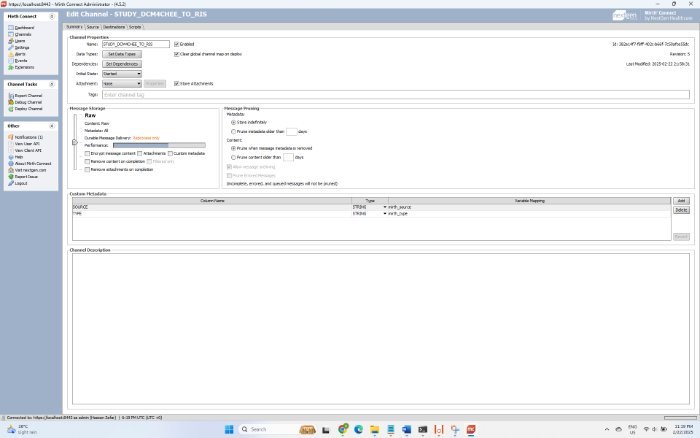The image size is (700, 438).
Task: Go to Channels in the sidebar
Action: (x=23, y=33)
